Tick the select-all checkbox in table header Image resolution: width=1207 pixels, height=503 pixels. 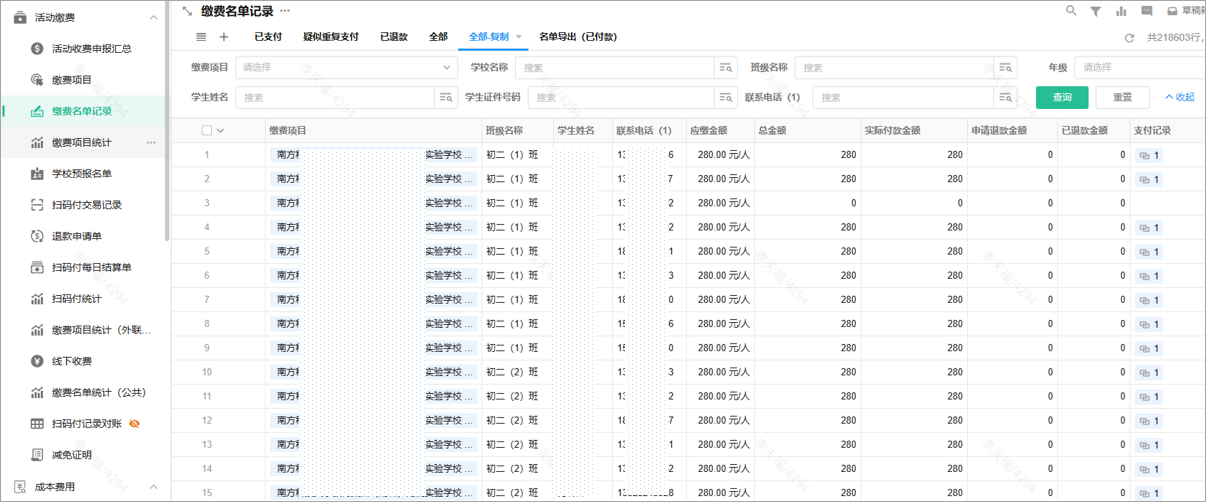[x=207, y=131]
